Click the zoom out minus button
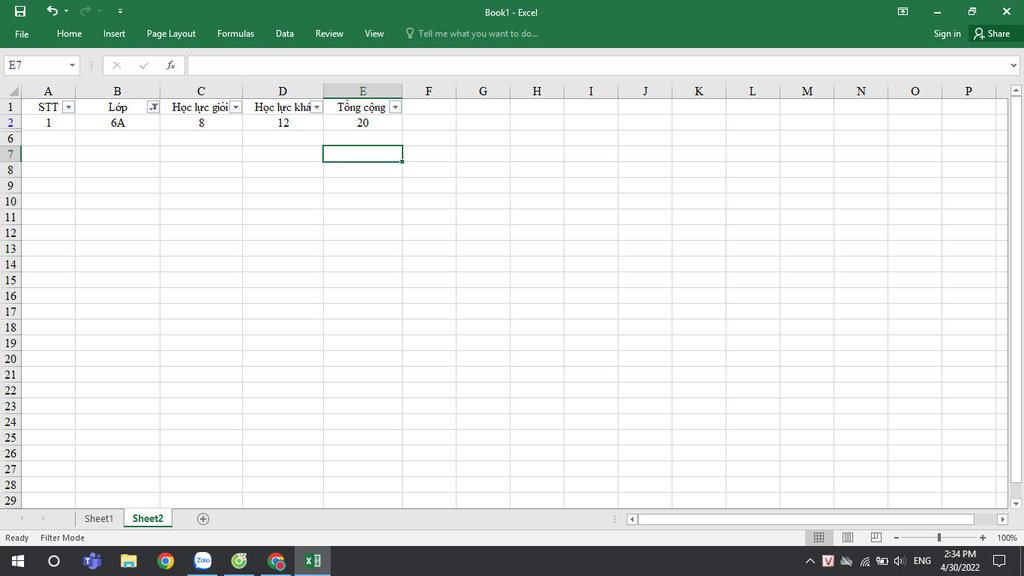This screenshot has height=576, width=1024. coord(897,537)
